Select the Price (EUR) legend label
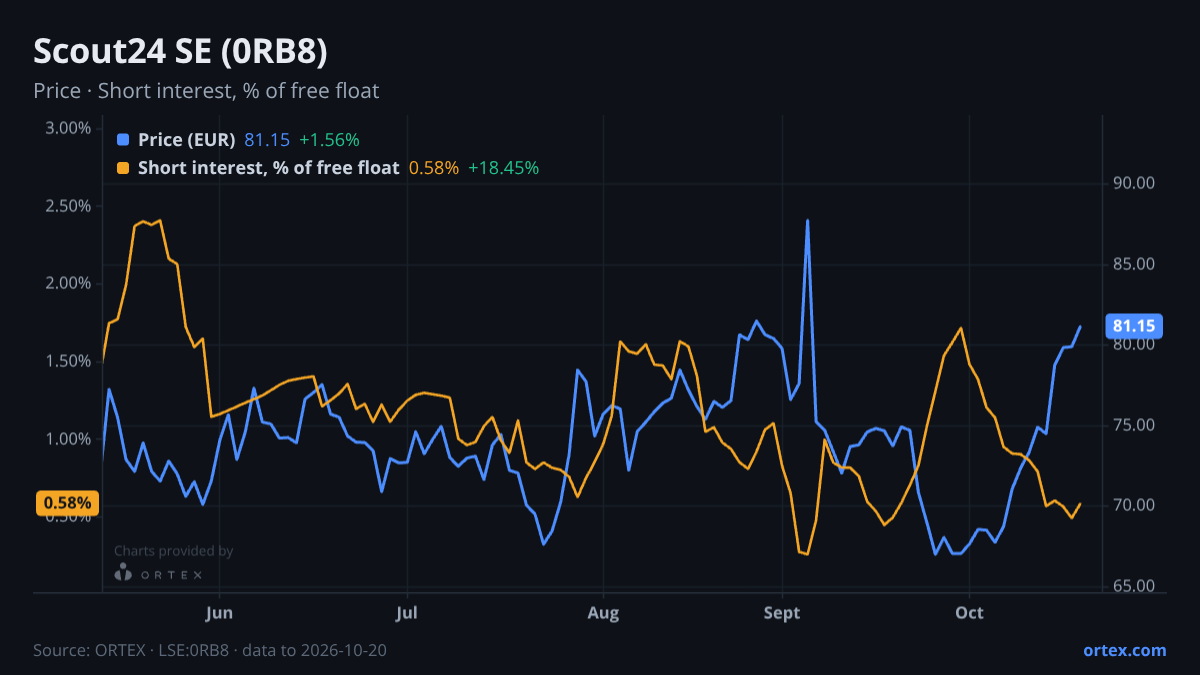The width and height of the screenshot is (1200, 675). click(x=186, y=140)
